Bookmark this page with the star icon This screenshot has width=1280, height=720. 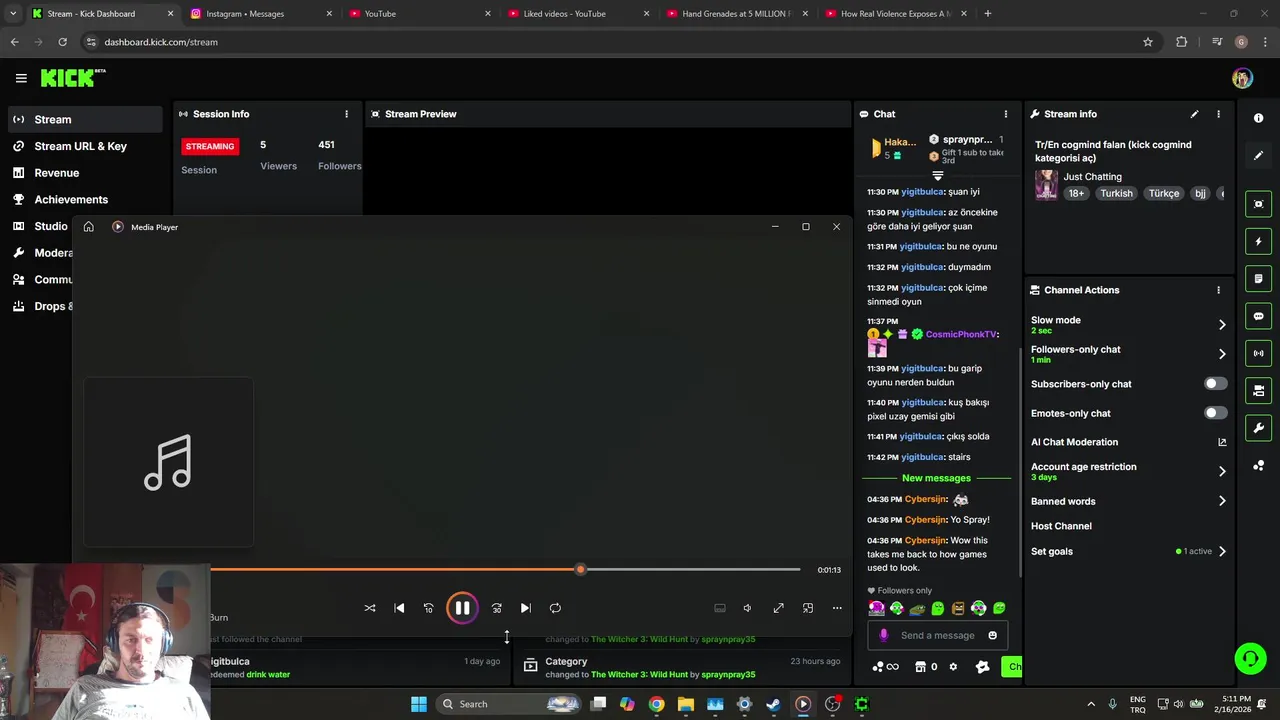(1148, 42)
